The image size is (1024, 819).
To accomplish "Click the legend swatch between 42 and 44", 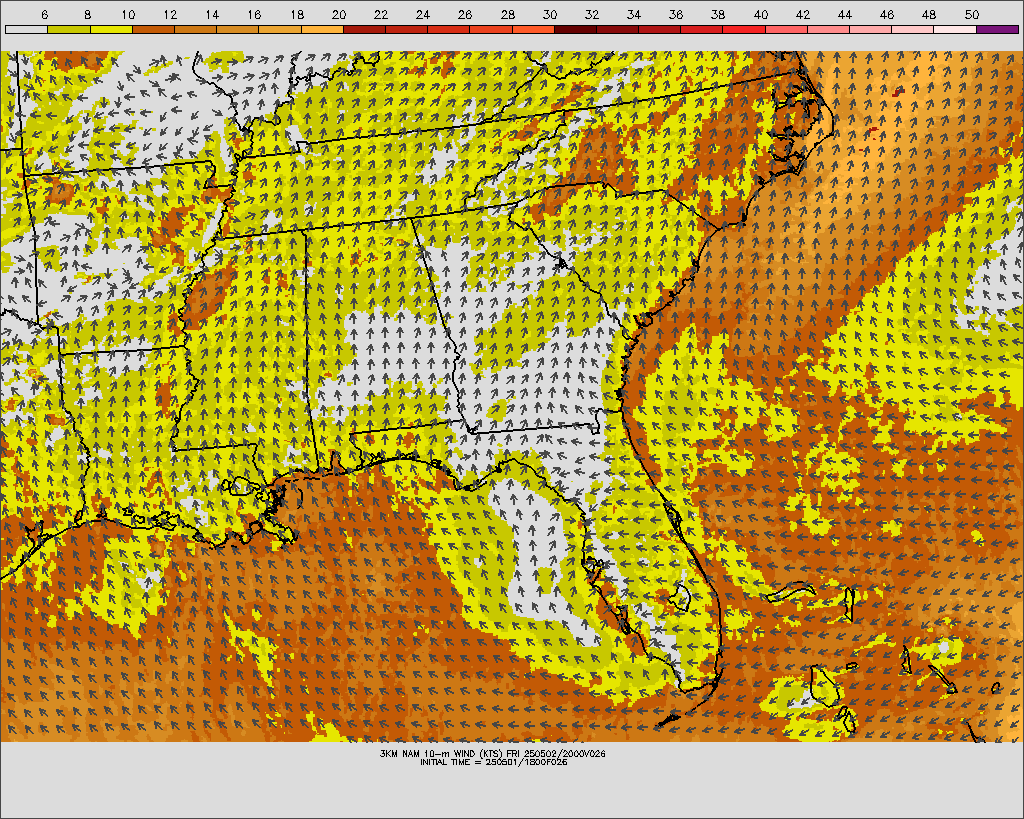I will click(829, 29).
